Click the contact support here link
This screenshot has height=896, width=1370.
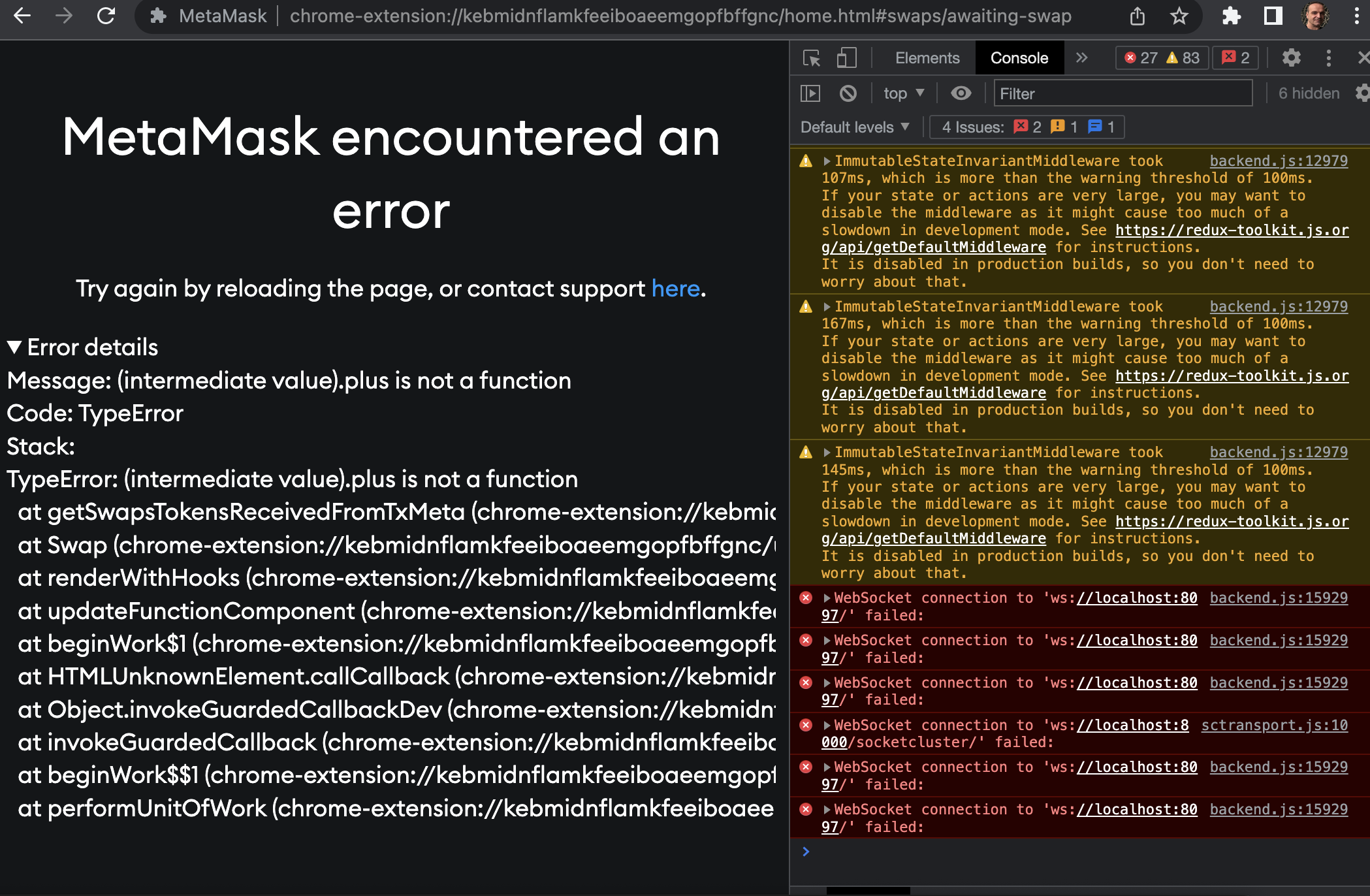[x=676, y=288]
